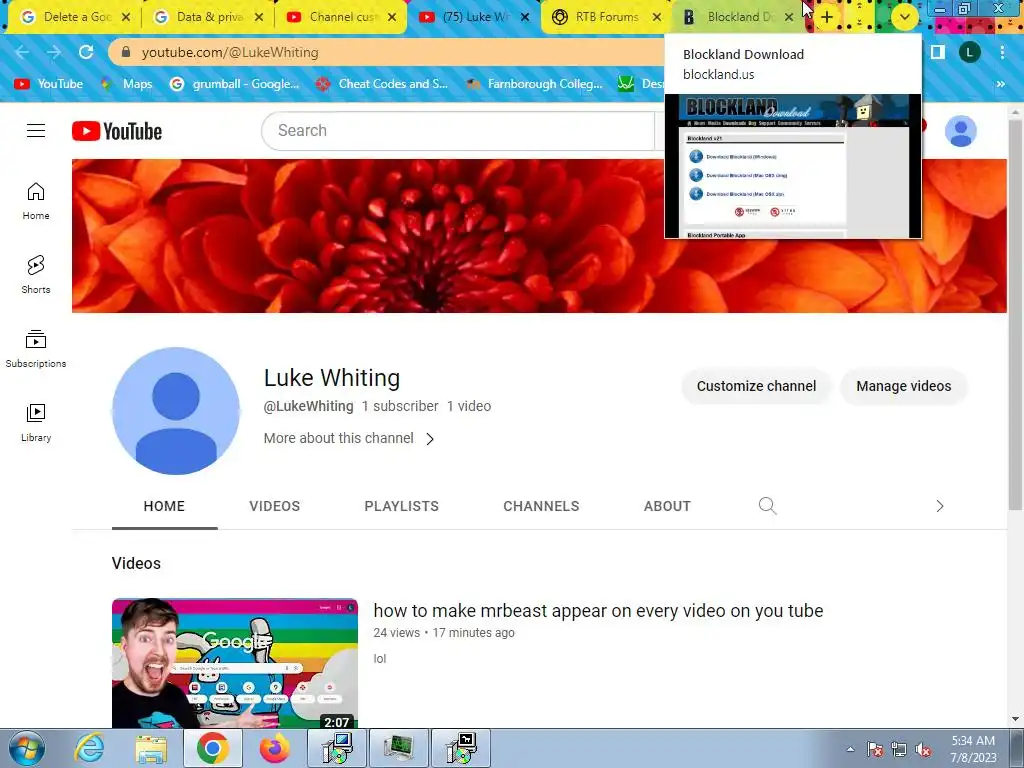
Task: Switch to the Channel customization tab
Action: 340,17
